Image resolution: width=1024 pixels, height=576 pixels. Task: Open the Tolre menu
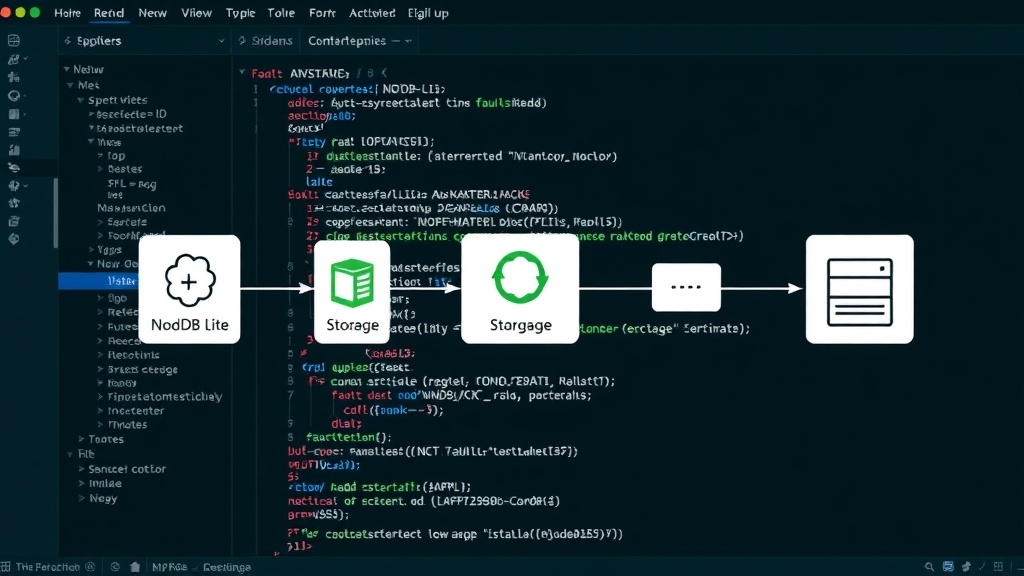[281, 13]
